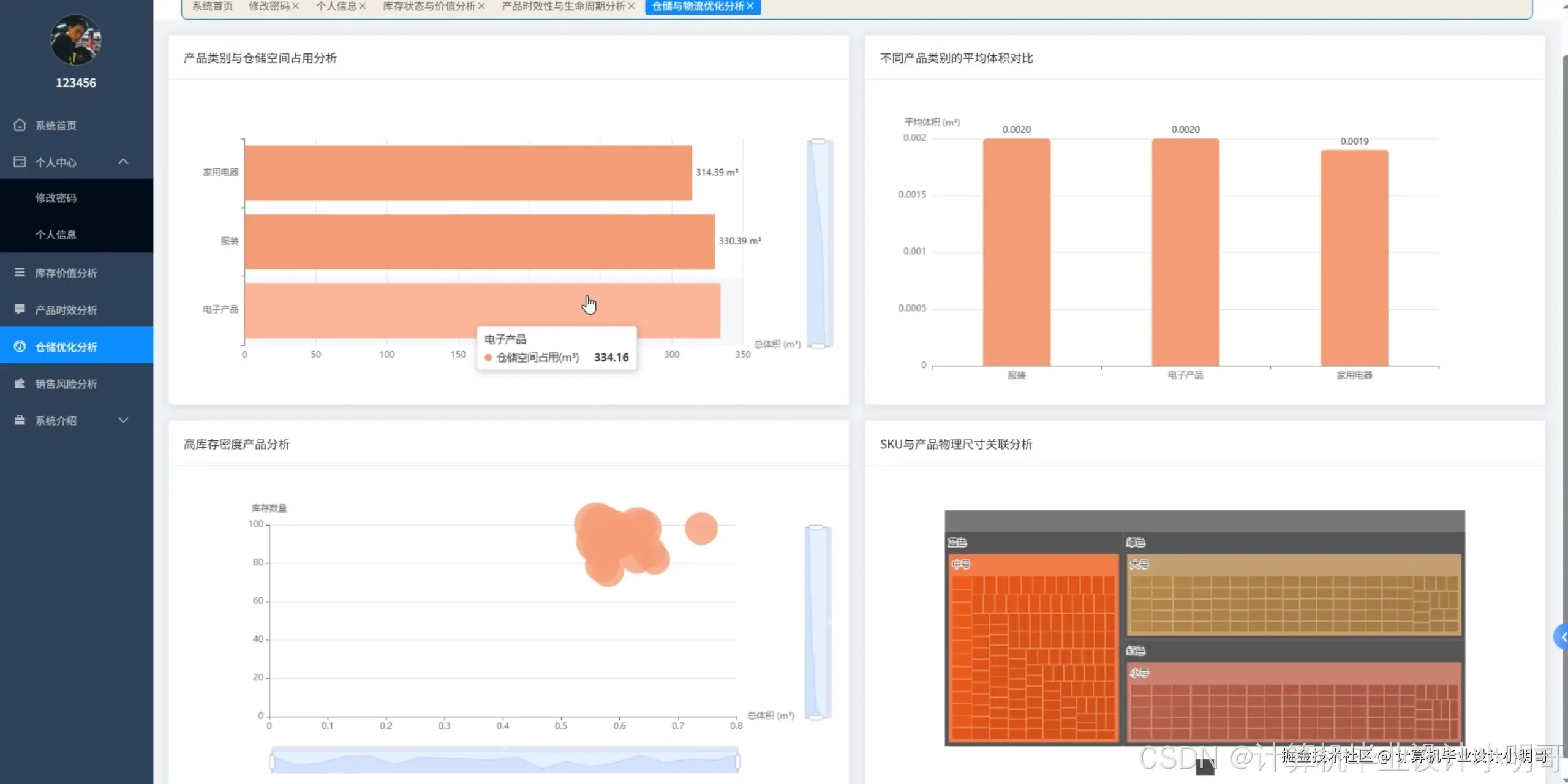Click the 中号 orange treemap block
This screenshot has width=1568, height=784.
1034,649
